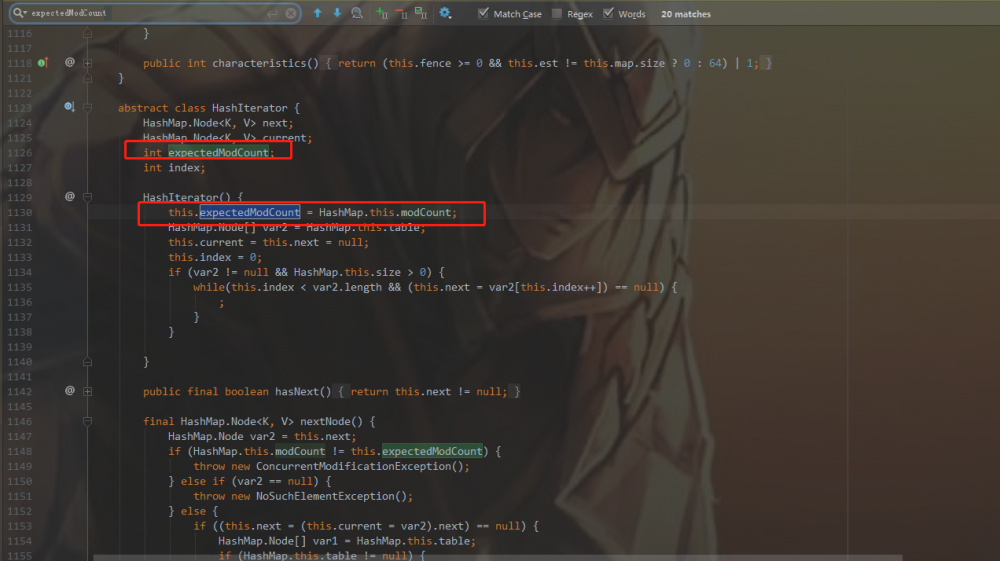
Task: Collapse the nextNode() method fold
Action: pyautogui.click(x=87, y=421)
